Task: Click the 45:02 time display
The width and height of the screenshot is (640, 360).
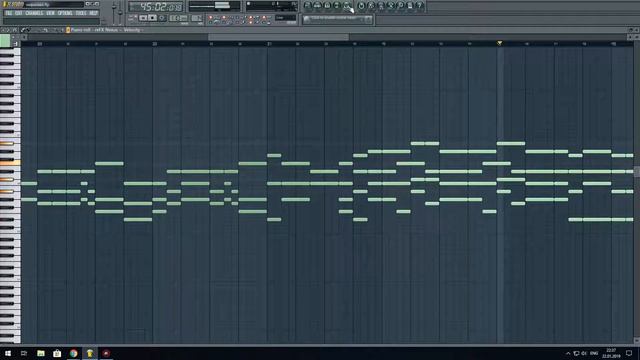Action: tap(156, 7)
